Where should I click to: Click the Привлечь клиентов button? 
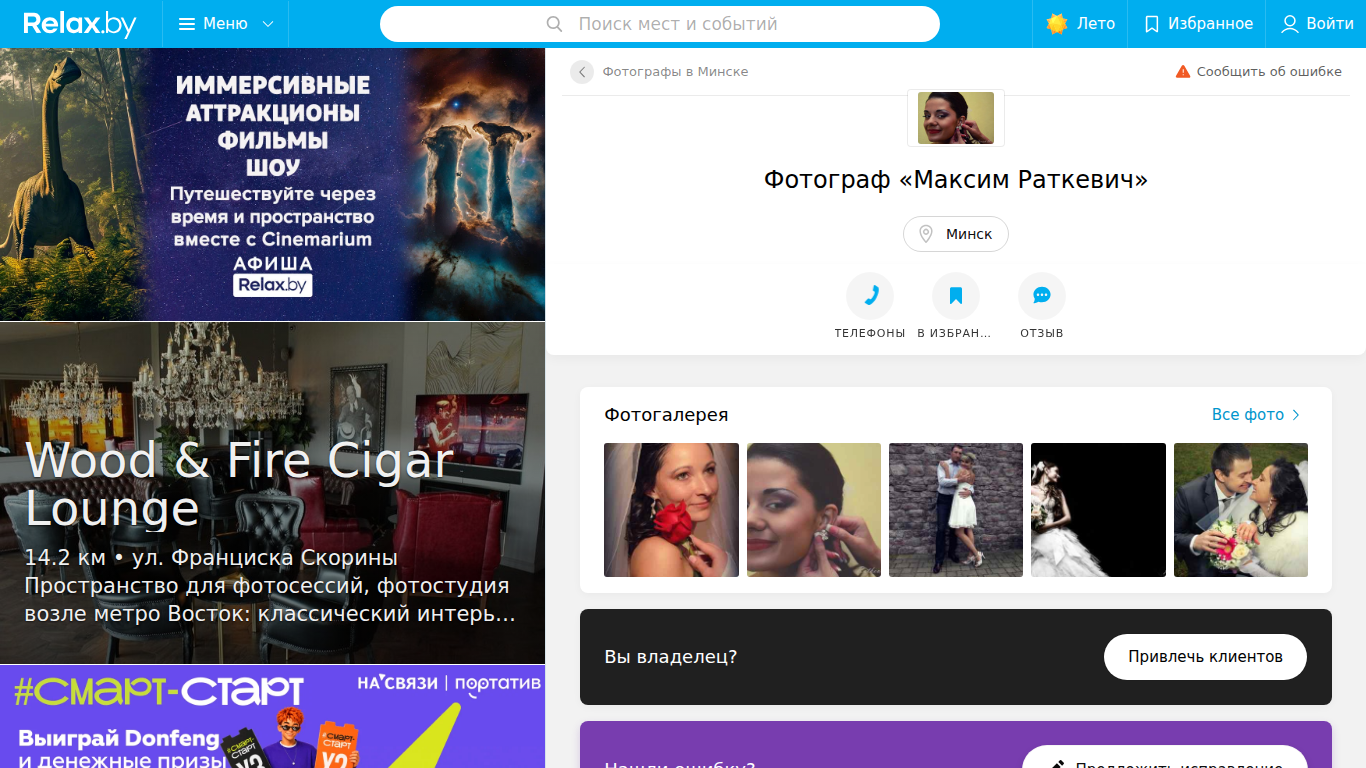point(1205,657)
